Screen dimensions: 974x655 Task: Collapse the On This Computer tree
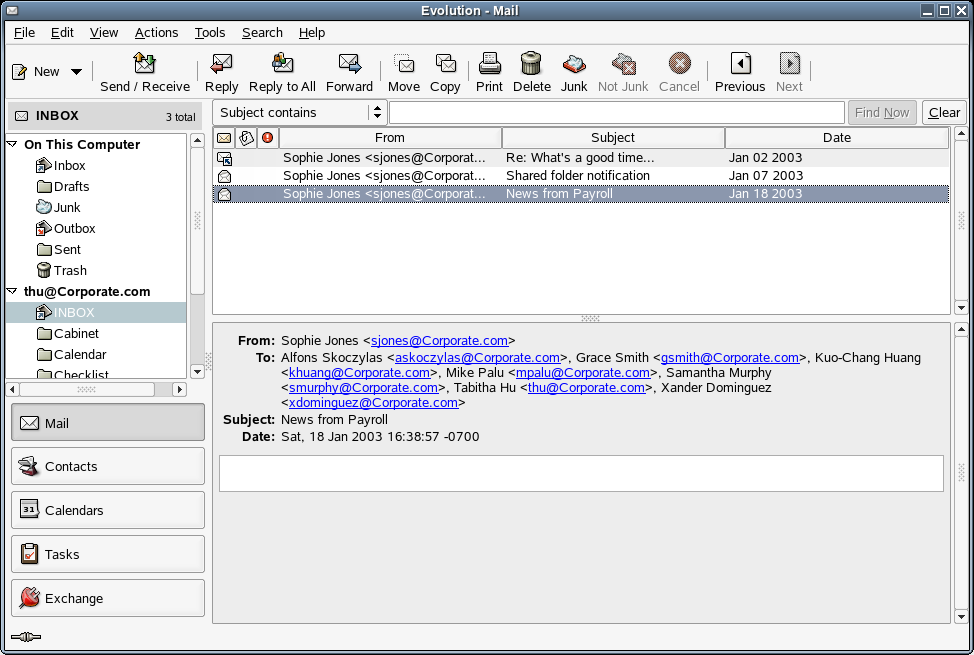tap(12, 144)
